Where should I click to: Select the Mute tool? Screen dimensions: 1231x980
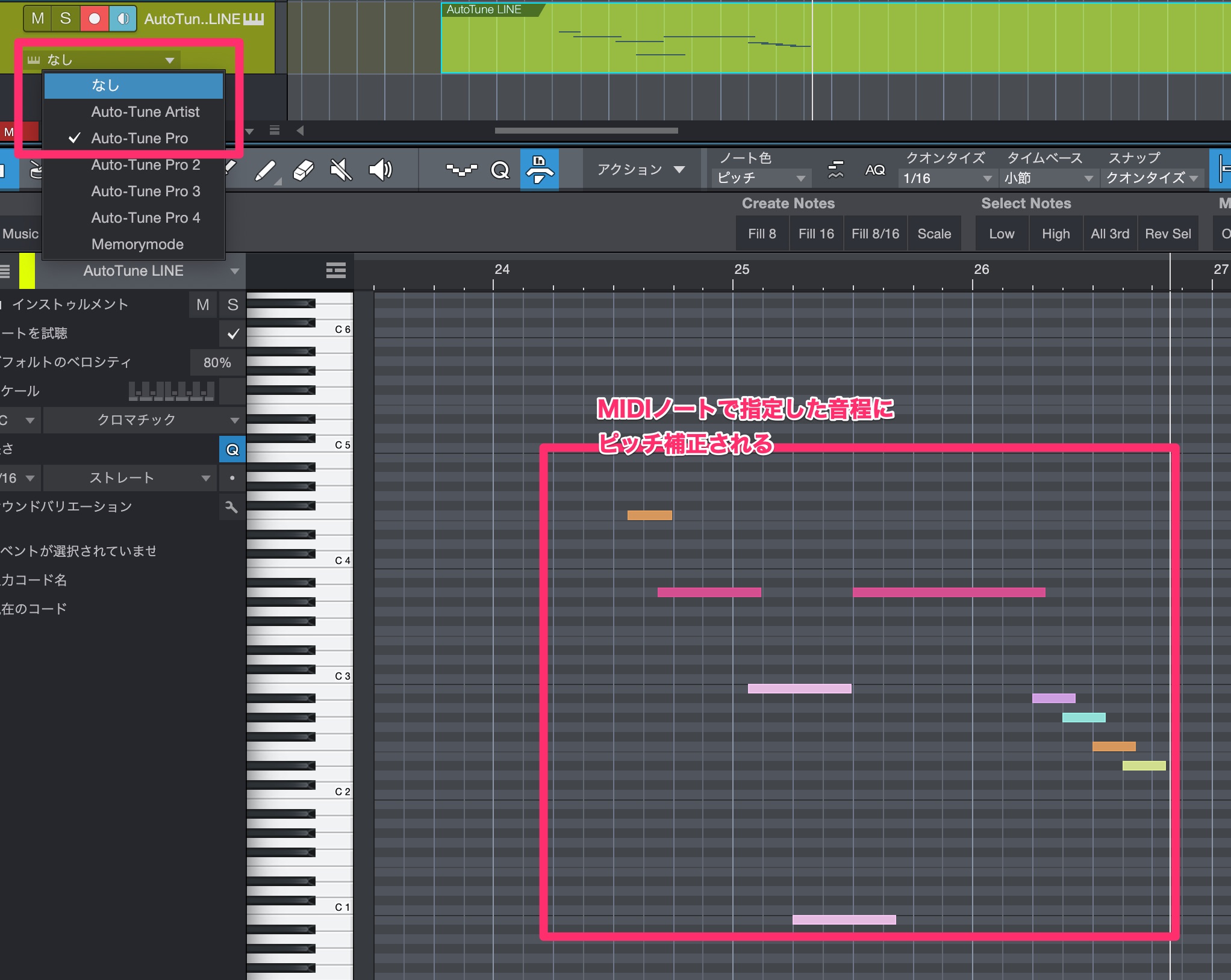coord(341,170)
